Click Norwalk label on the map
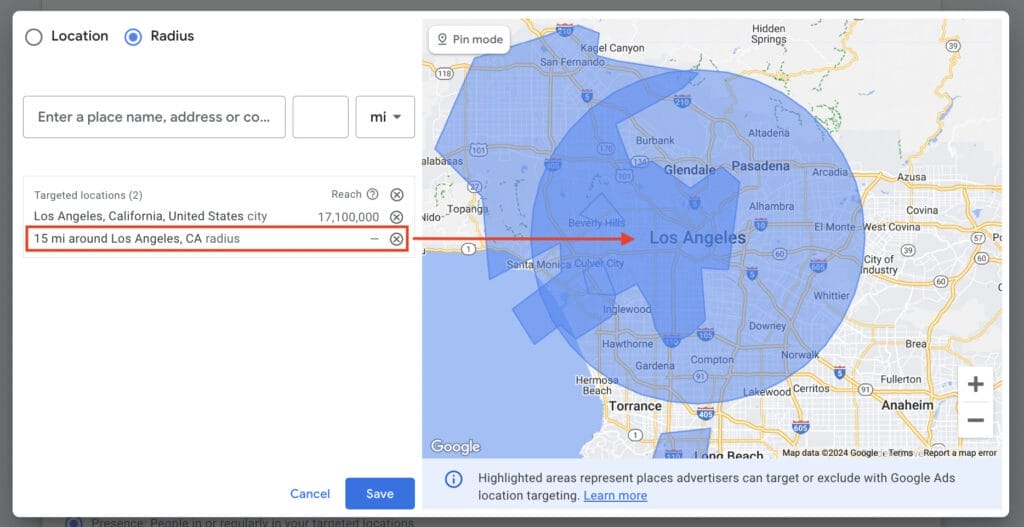The image size is (1024, 527). [x=800, y=355]
